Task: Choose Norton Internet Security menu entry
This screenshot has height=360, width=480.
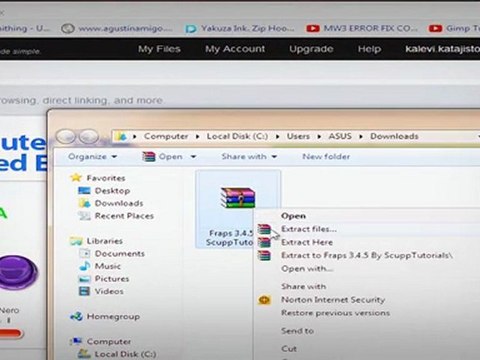Action: pyautogui.click(x=333, y=300)
